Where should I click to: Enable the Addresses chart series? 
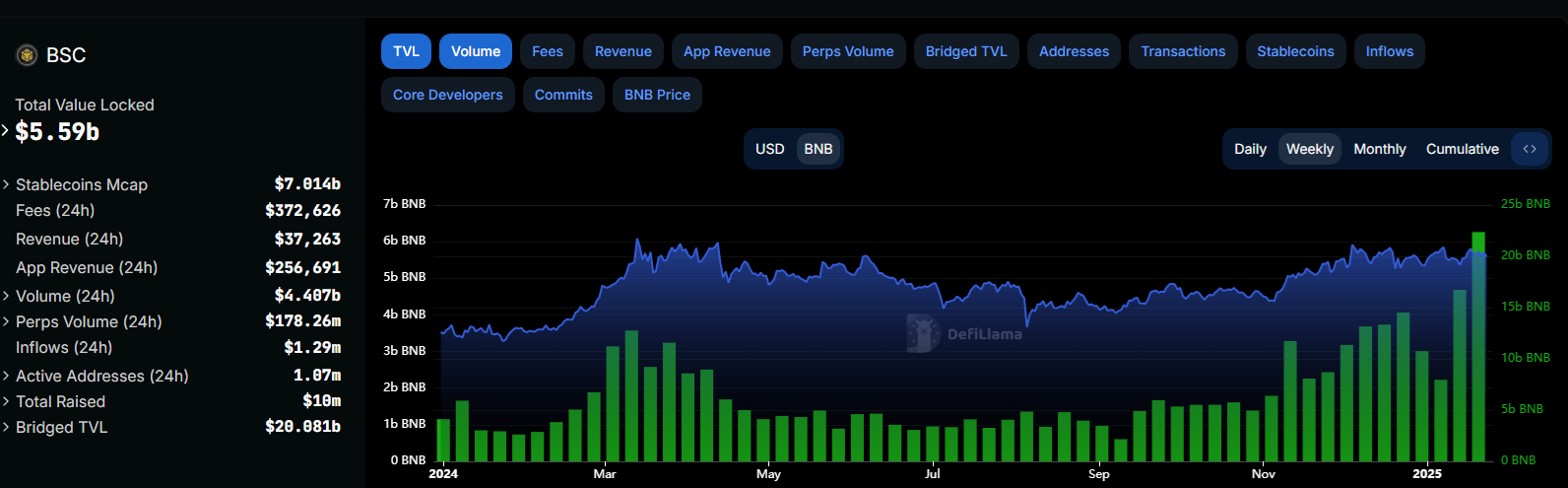1075,51
